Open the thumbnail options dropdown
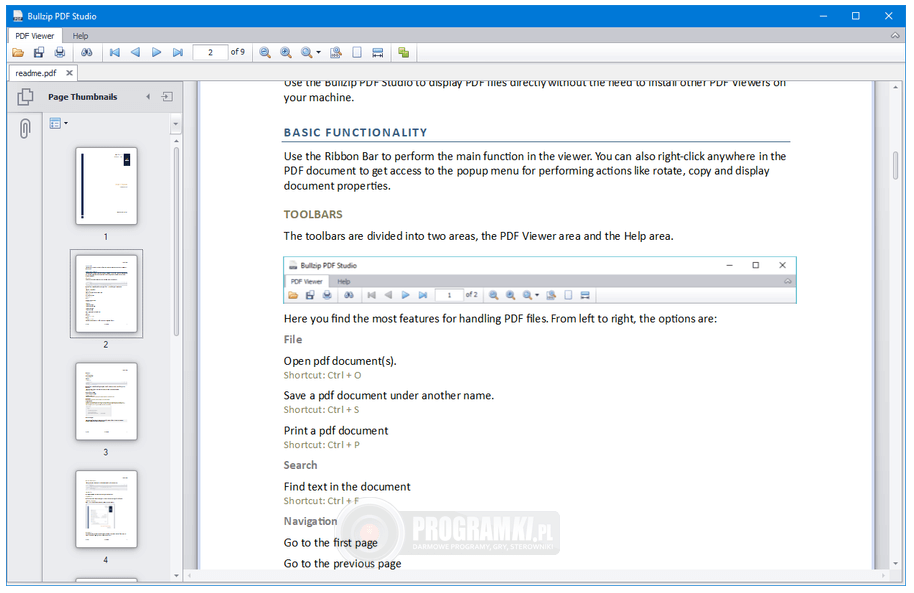 tap(58, 123)
